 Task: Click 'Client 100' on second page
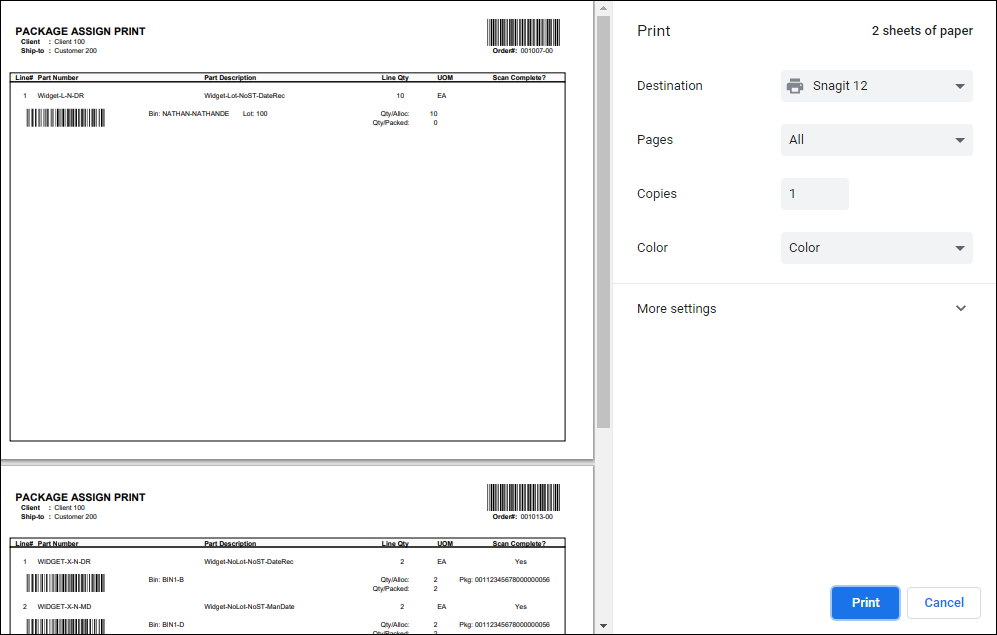click(x=69, y=508)
